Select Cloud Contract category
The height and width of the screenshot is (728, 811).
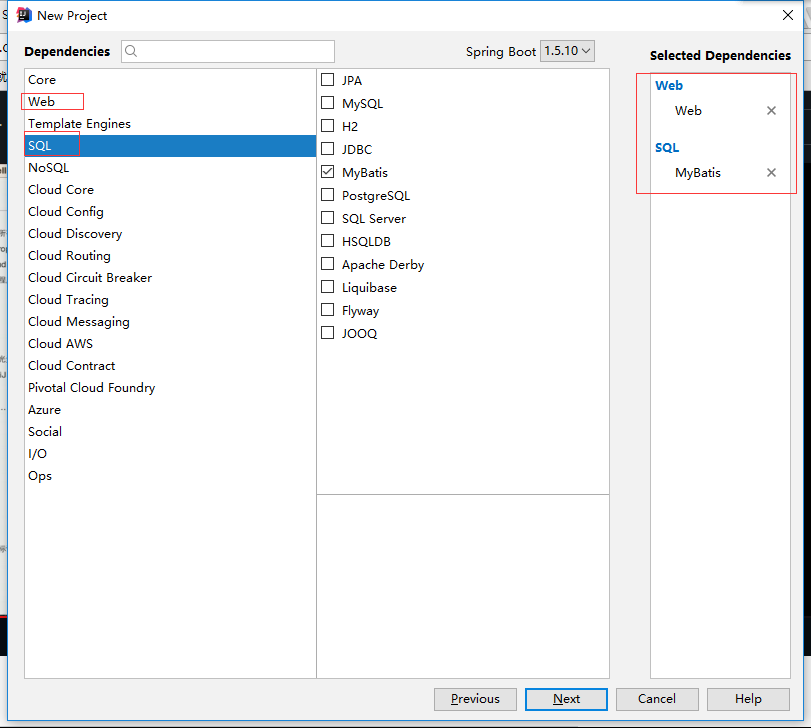[170, 366]
